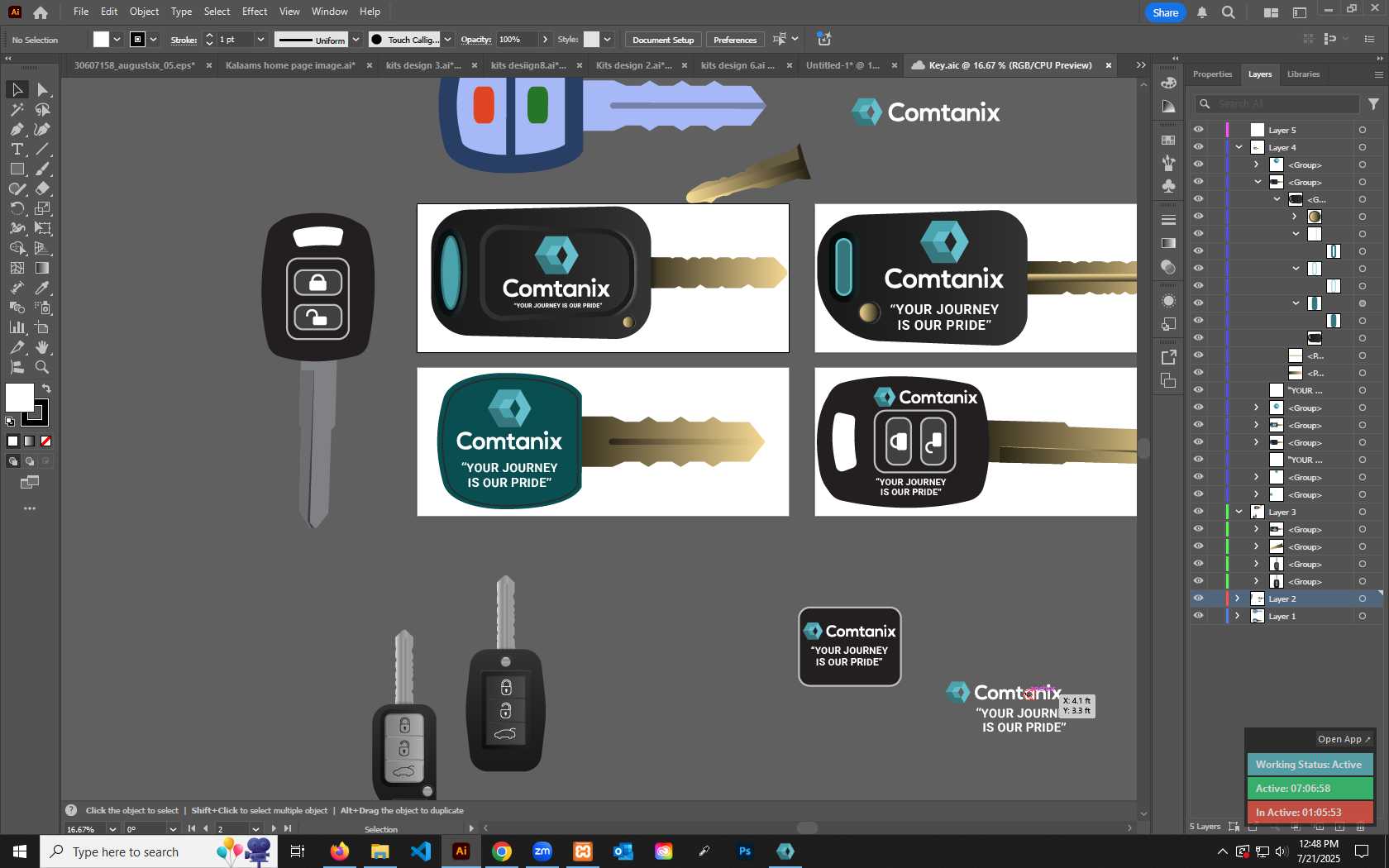Click the Document Setup button
The image size is (1389, 868).
tap(663, 40)
